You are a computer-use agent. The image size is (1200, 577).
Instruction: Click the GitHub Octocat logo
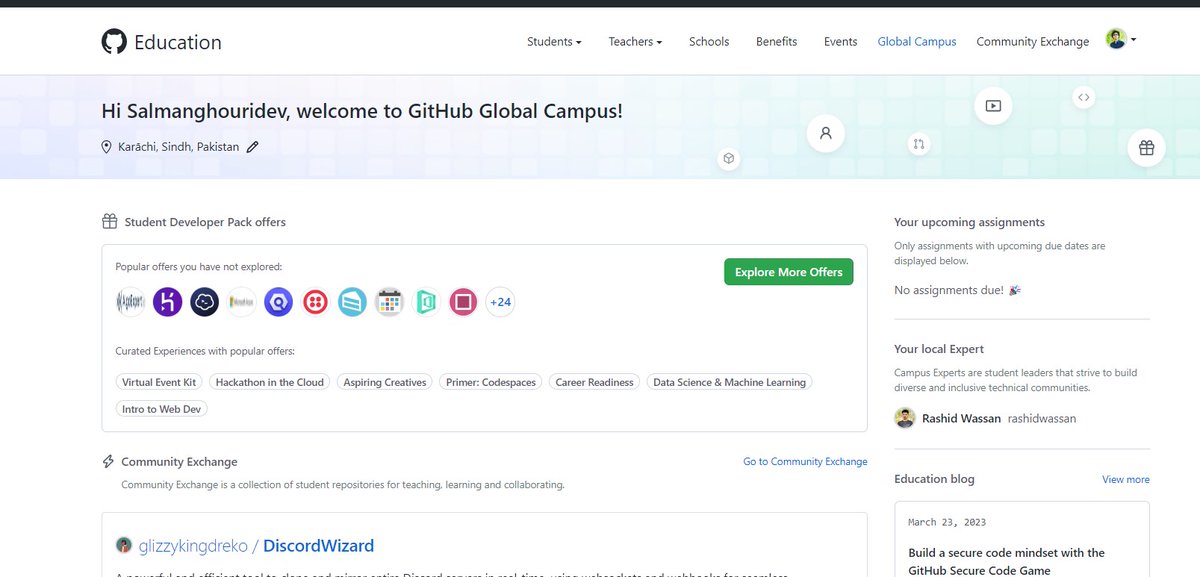[x=114, y=41]
